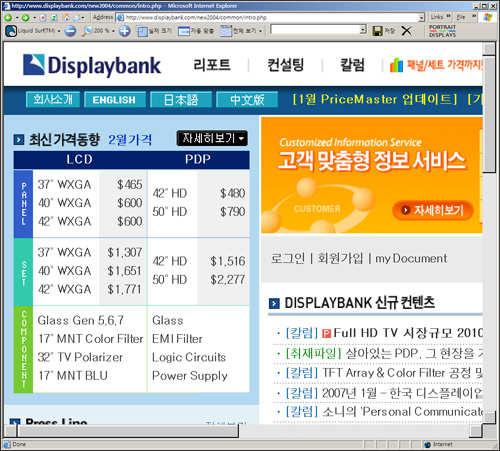Click the my Document link
The width and height of the screenshot is (500, 451).
point(411,258)
